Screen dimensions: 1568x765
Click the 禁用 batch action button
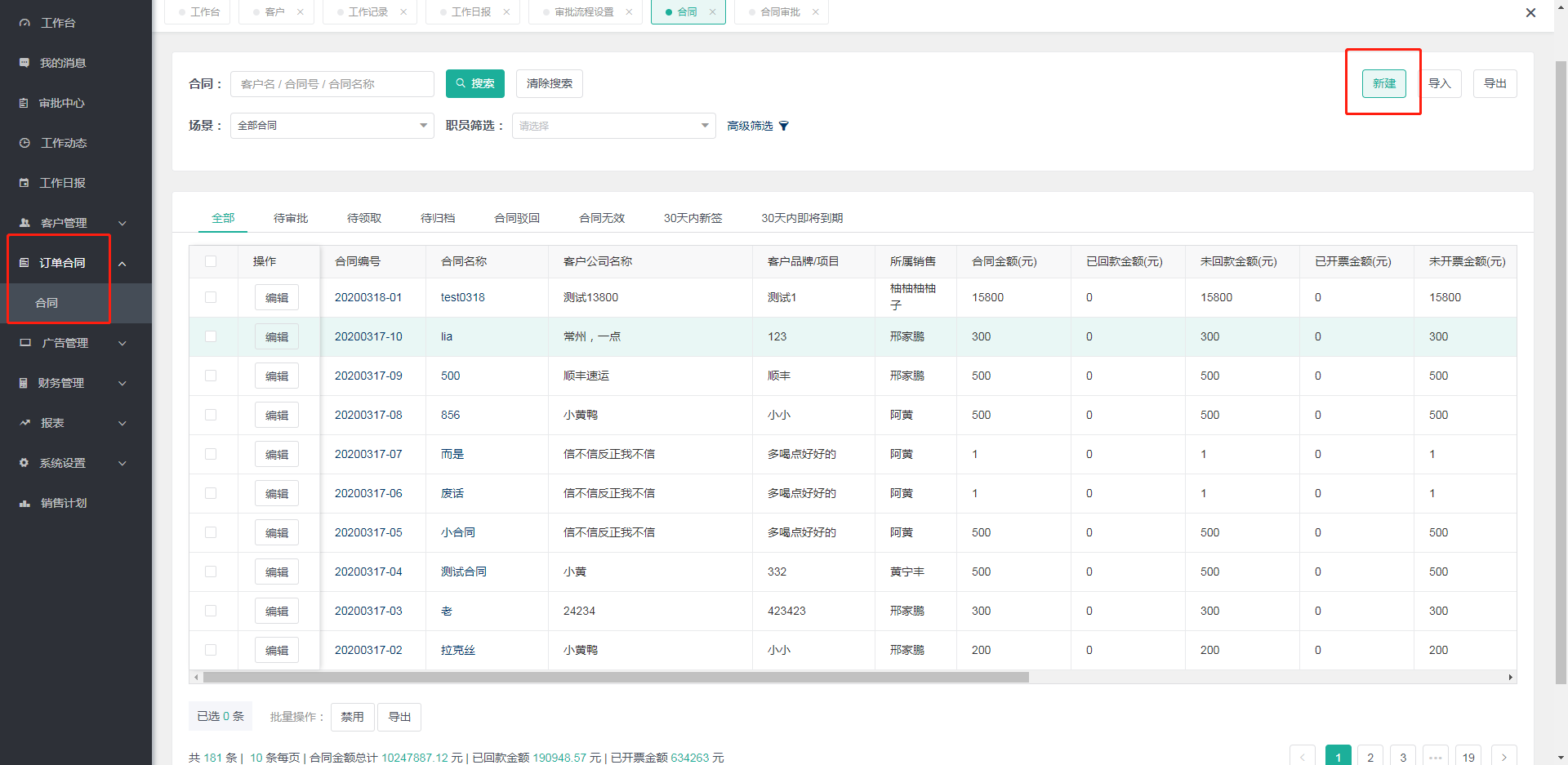pos(353,717)
